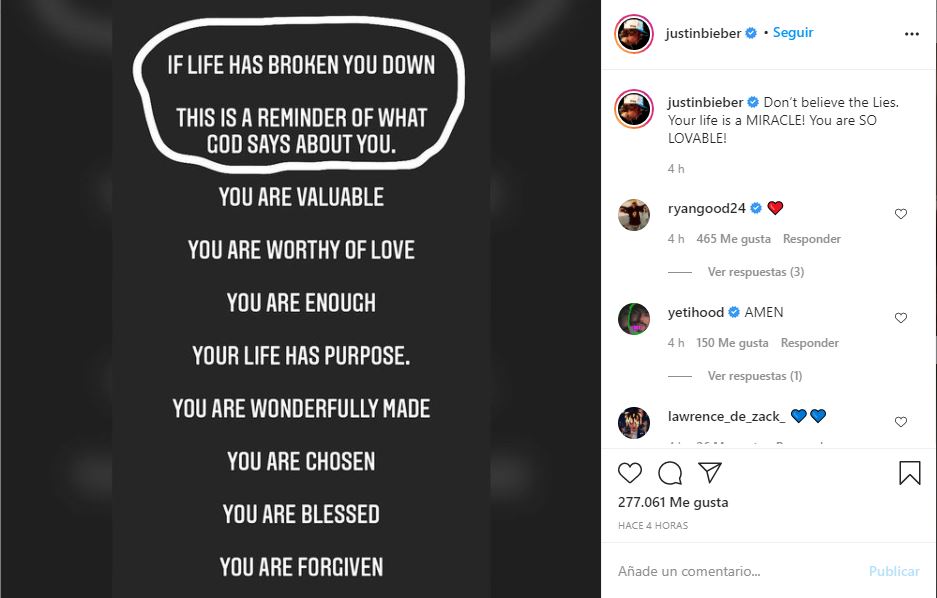The height and width of the screenshot is (598, 937).
Task: Open ryangood24's profile avatar
Action: (634, 214)
